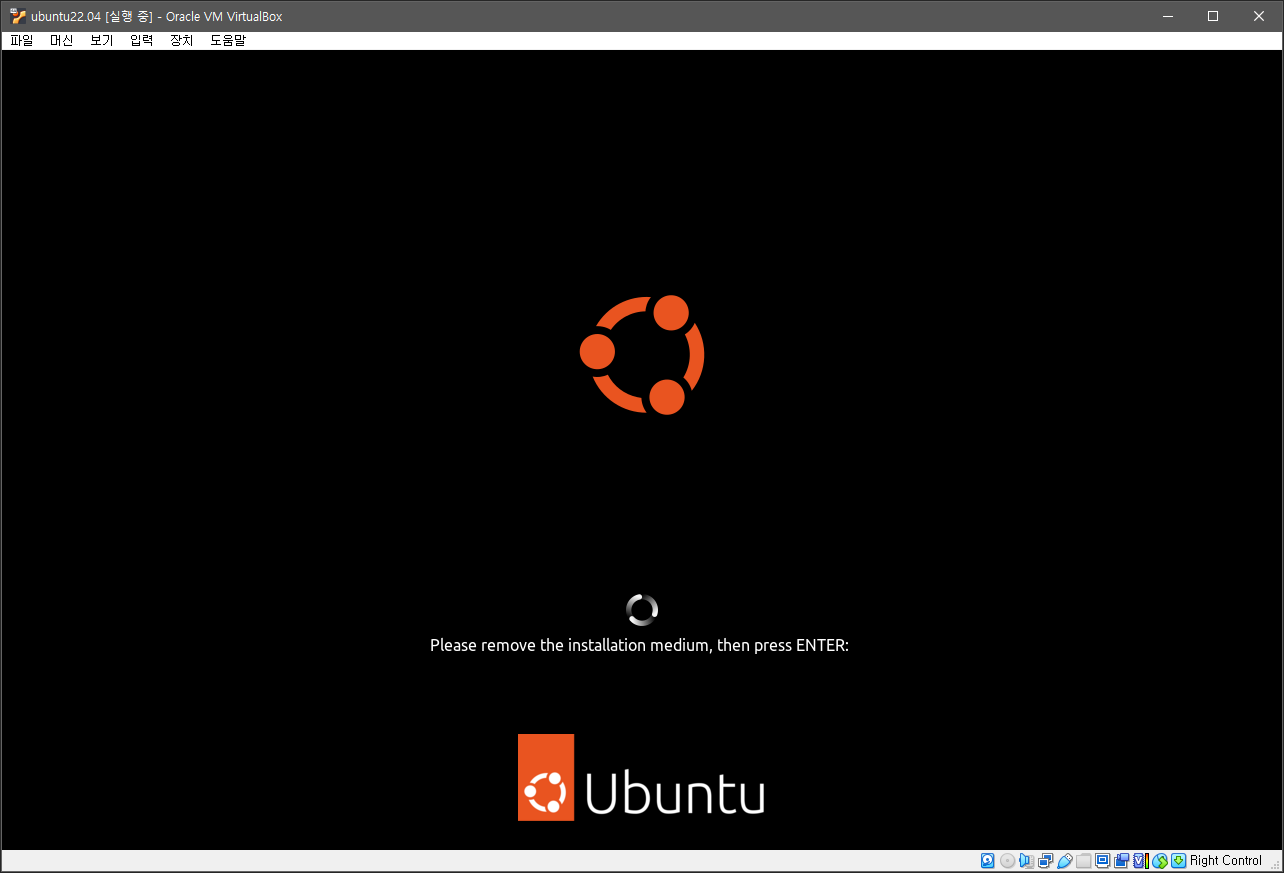Open the 도움말 menu
This screenshot has width=1284, height=873.
click(228, 40)
